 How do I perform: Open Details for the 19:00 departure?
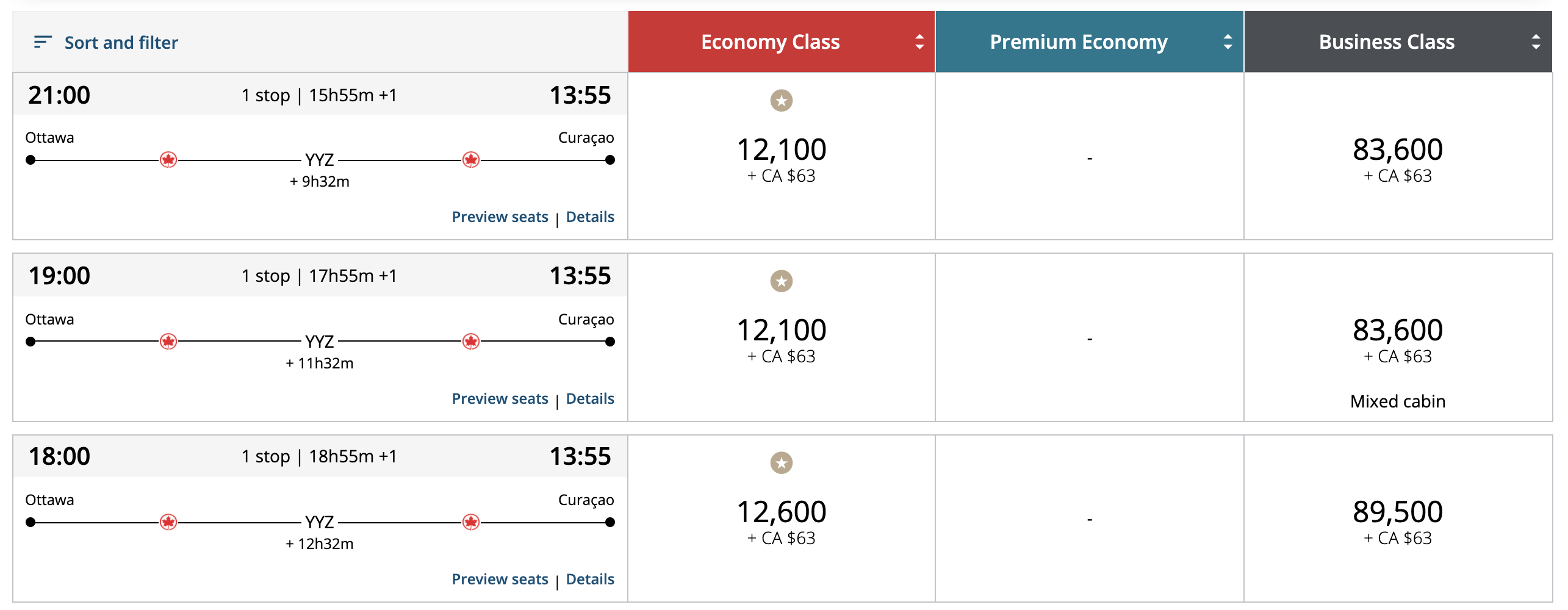[590, 399]
